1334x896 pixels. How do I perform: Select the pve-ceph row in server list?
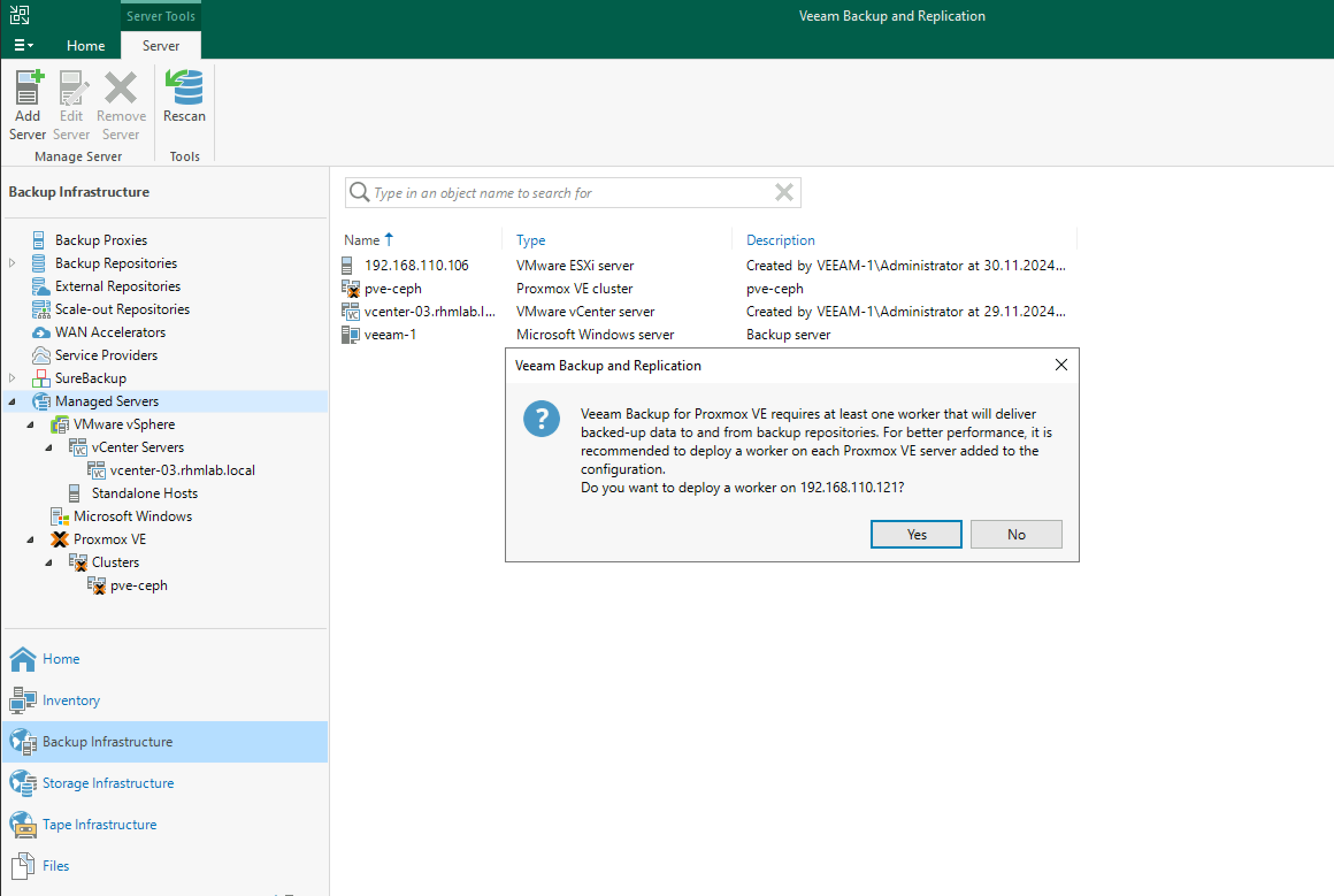pyautogui.click(x=708, y=288)
